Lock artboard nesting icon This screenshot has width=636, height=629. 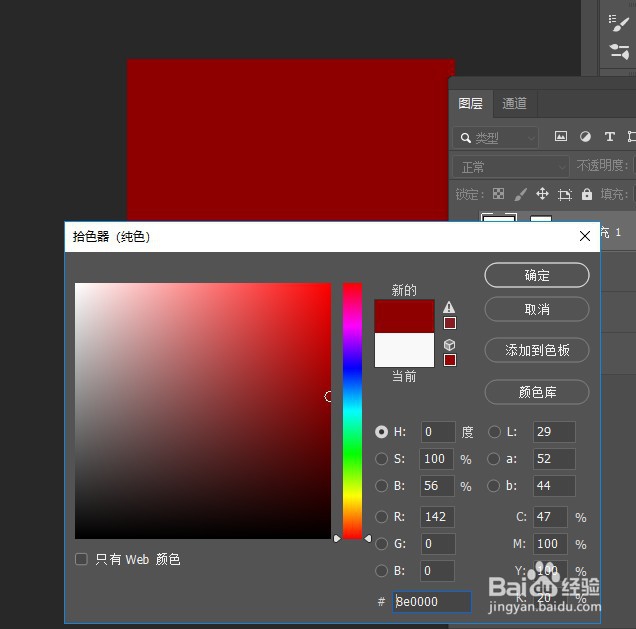(565, 195)
